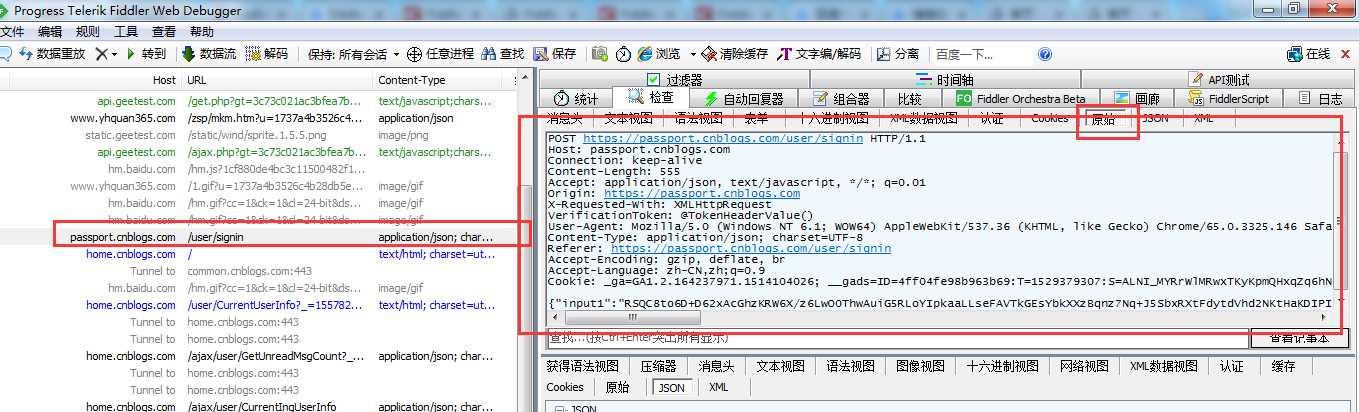Click the 数据重放 (Replay) toolbar button
This screenshot has height=412, width=1359.
[x=52, y=54]
